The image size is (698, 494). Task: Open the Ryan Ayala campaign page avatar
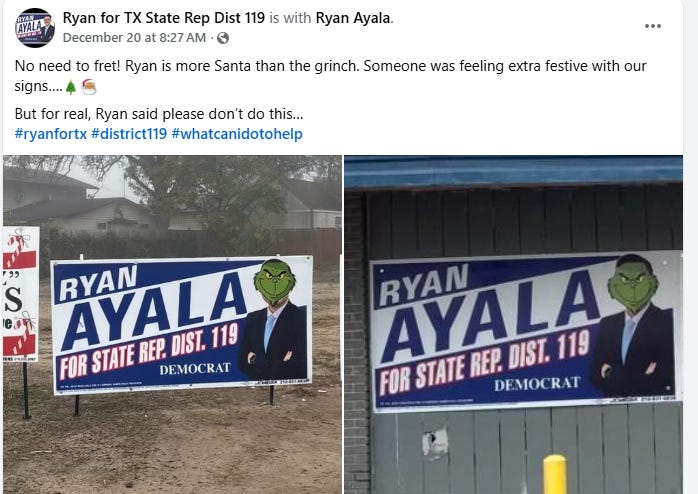click(x=35, y=28)
